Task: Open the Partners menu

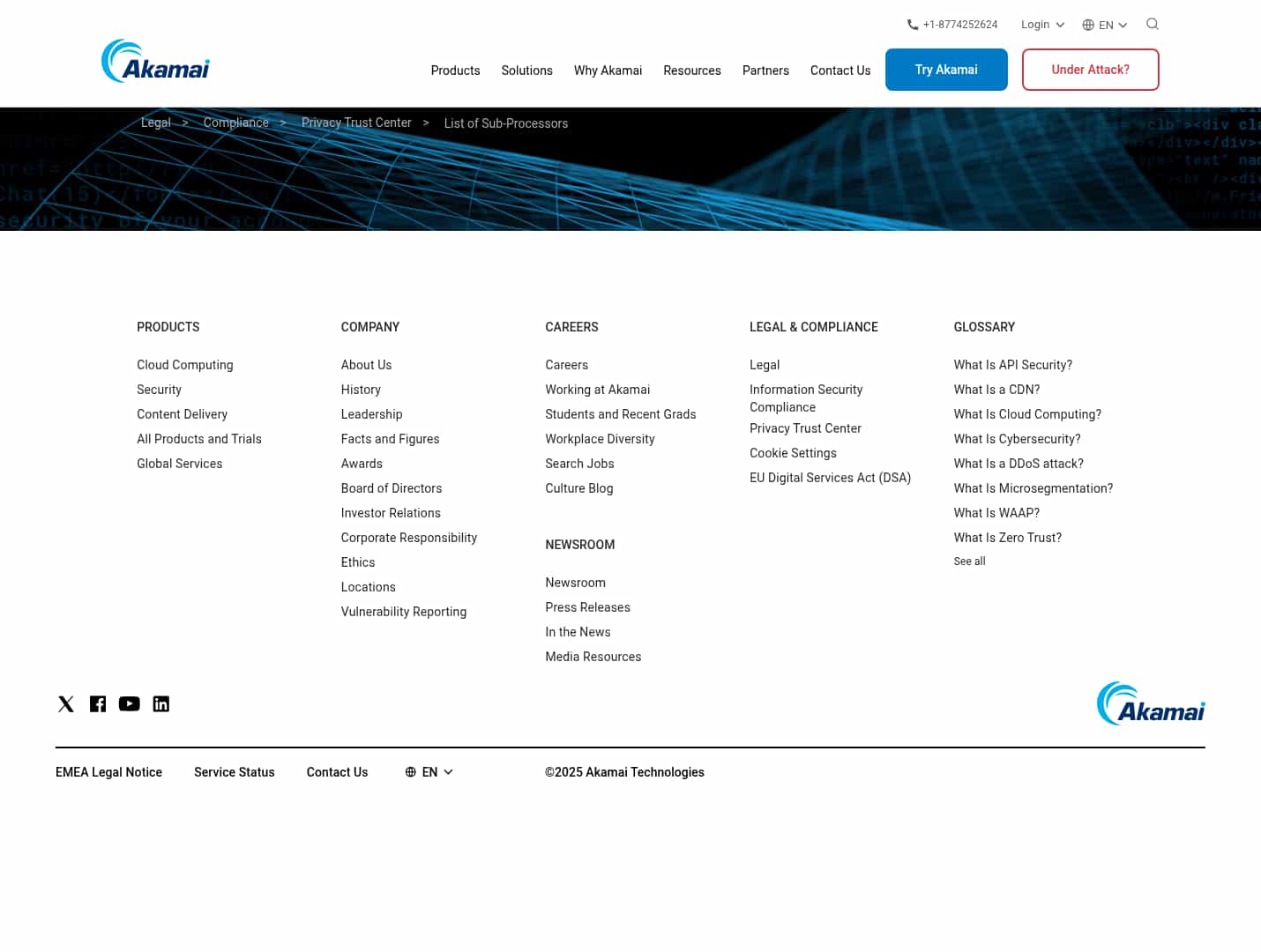Action: click(x=765, y=71)
